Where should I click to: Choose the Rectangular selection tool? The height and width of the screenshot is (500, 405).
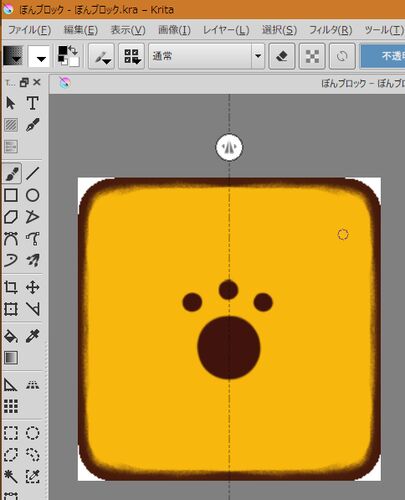coord(11,433)
